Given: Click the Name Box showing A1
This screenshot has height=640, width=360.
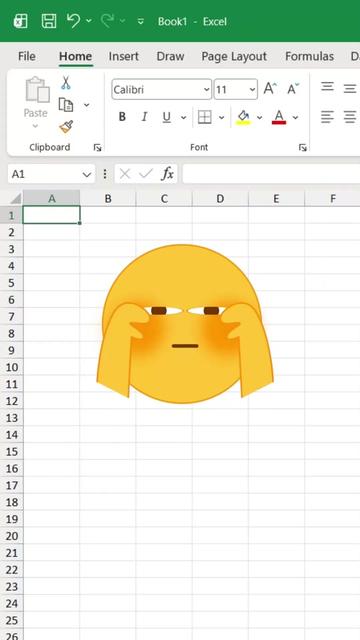Looking at the screenshot, I should click(44, 174).
